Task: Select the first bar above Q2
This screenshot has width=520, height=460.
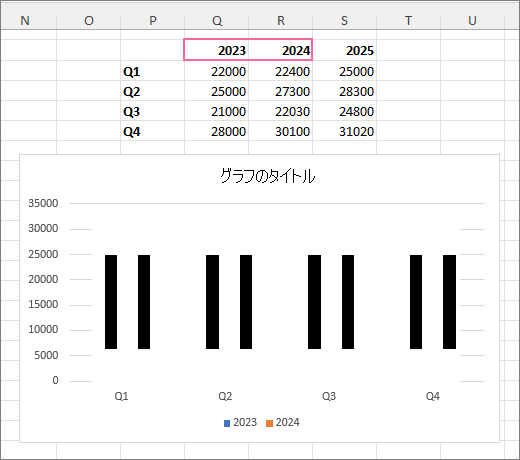Action: pyautogui.click(x=212, y=302)
